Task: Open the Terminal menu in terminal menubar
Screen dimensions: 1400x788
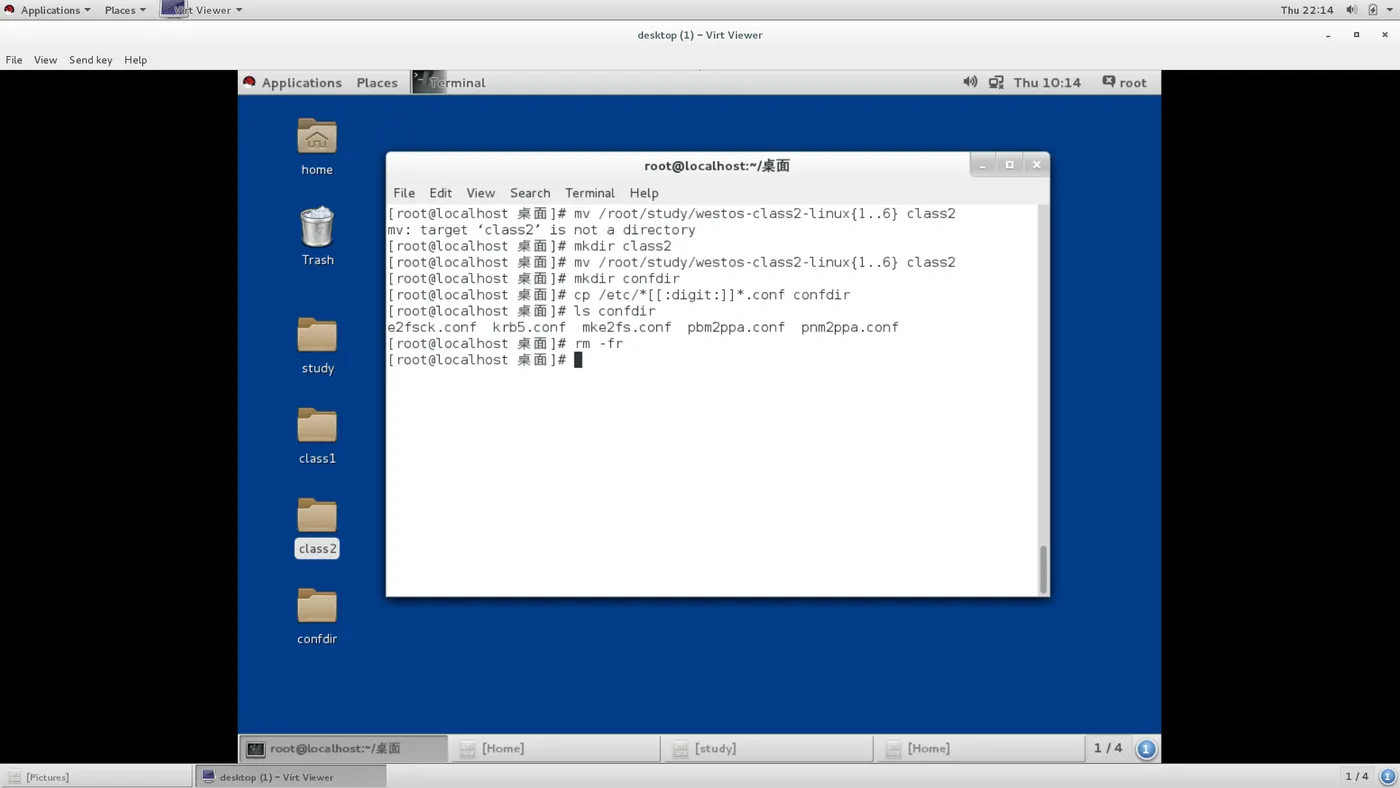Action: [590, 193]
